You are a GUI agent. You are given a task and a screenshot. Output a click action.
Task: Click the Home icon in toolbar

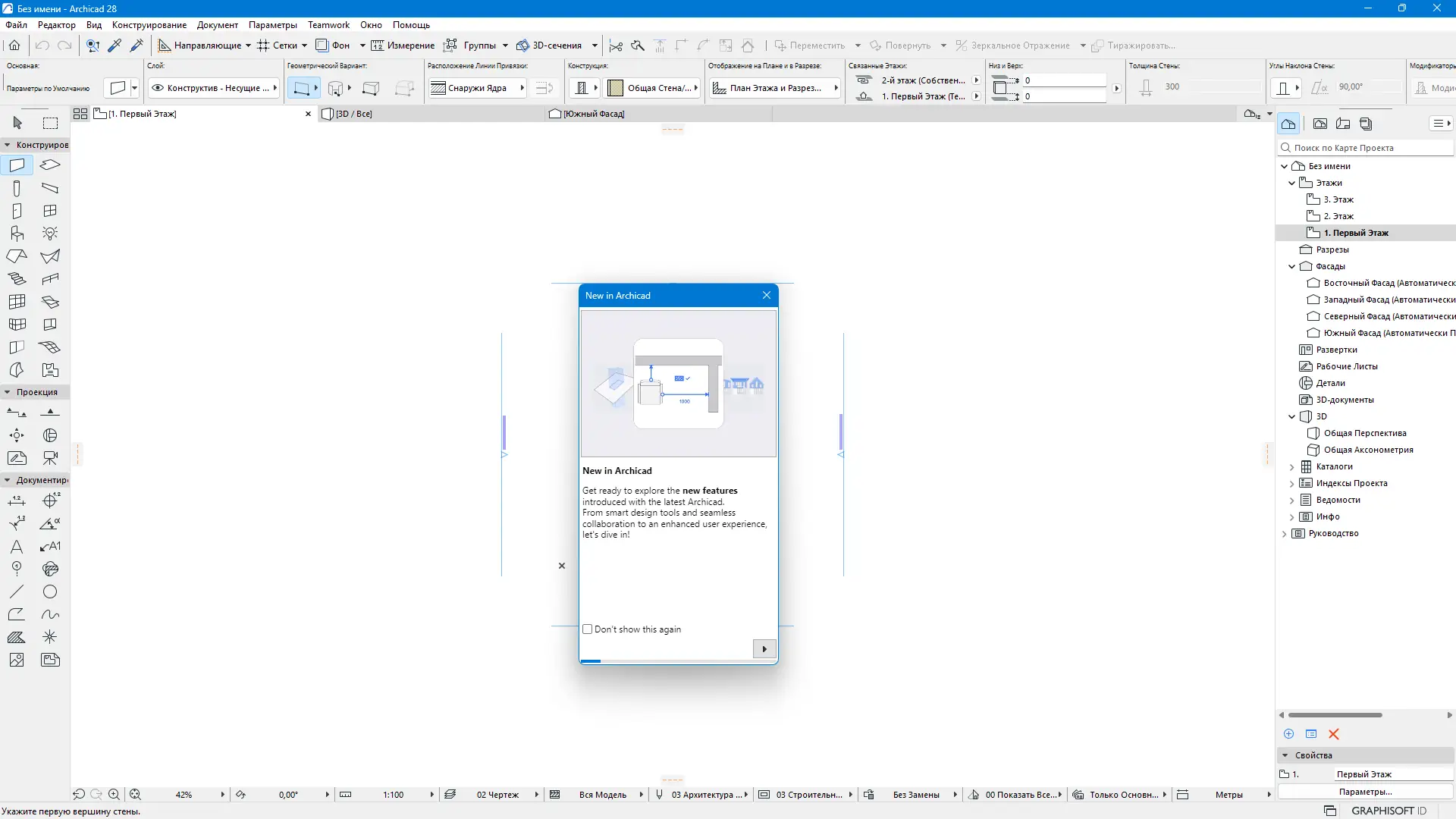[x=14, y=45]
